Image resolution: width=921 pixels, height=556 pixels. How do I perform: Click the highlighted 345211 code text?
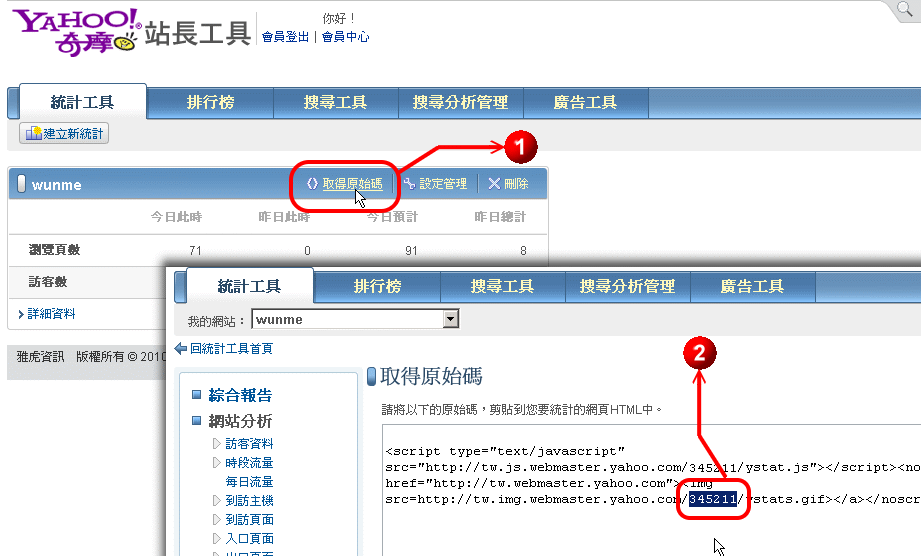click(712, 499)
